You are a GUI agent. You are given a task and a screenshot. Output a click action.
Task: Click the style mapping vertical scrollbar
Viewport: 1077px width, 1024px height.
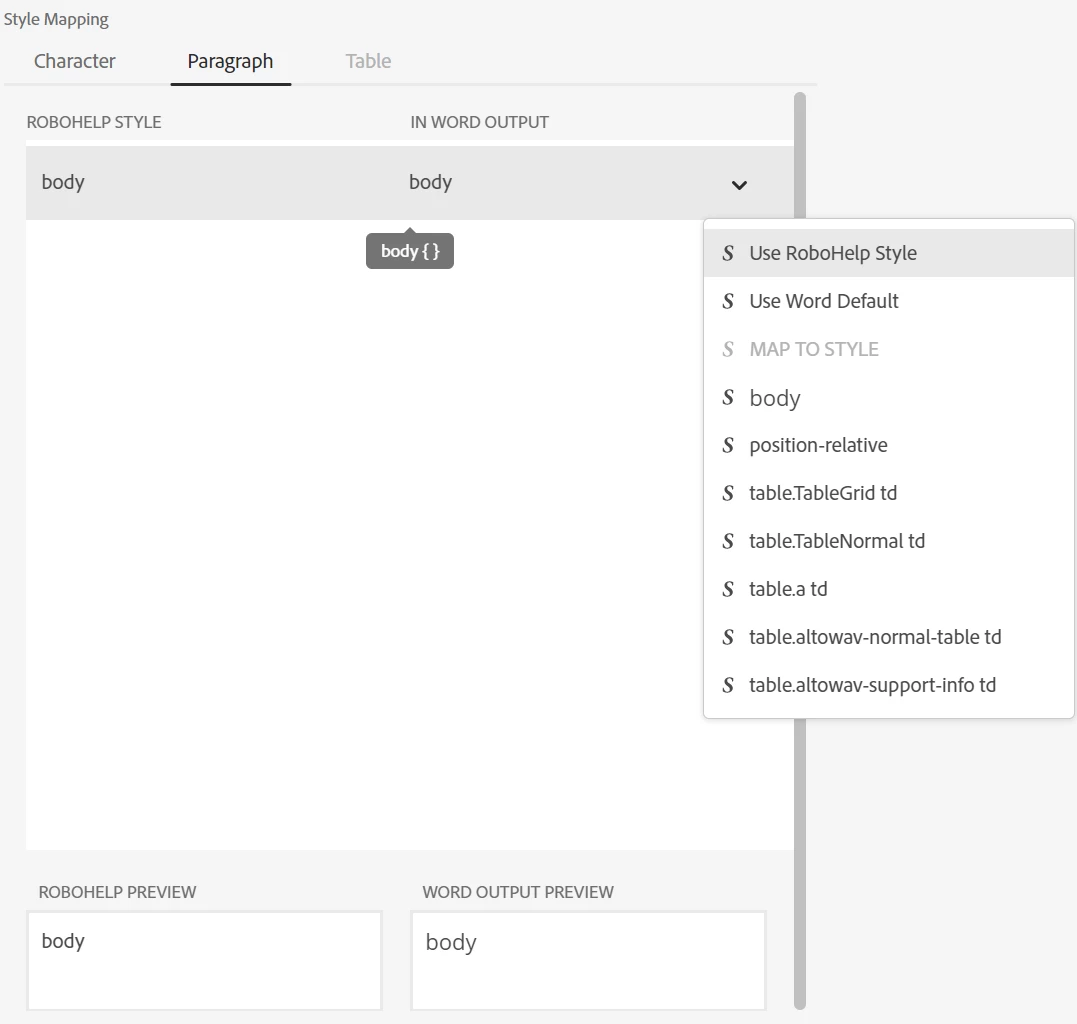[x=800, y=551]
